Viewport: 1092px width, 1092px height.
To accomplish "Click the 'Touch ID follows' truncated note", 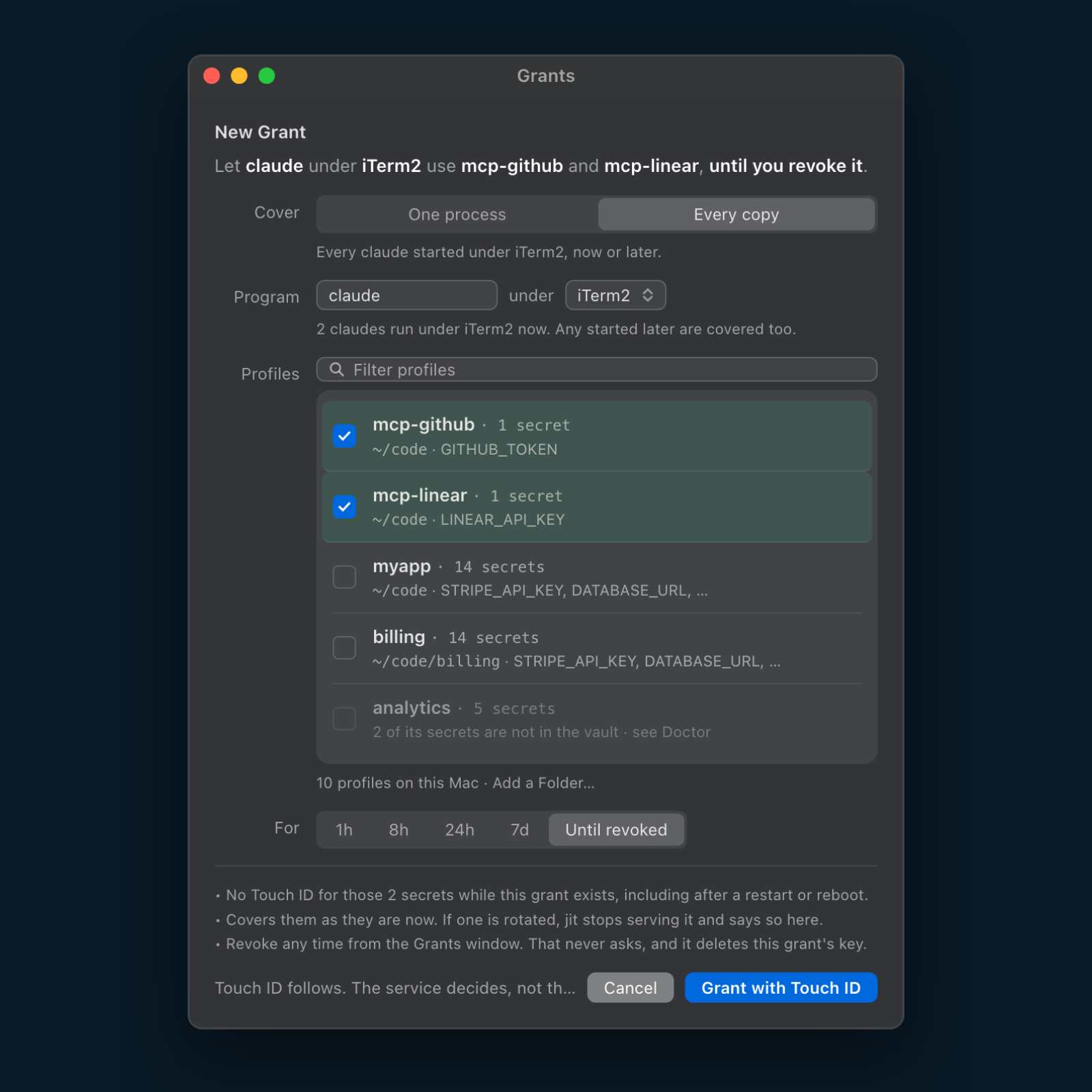I will (x=395, y=988).
